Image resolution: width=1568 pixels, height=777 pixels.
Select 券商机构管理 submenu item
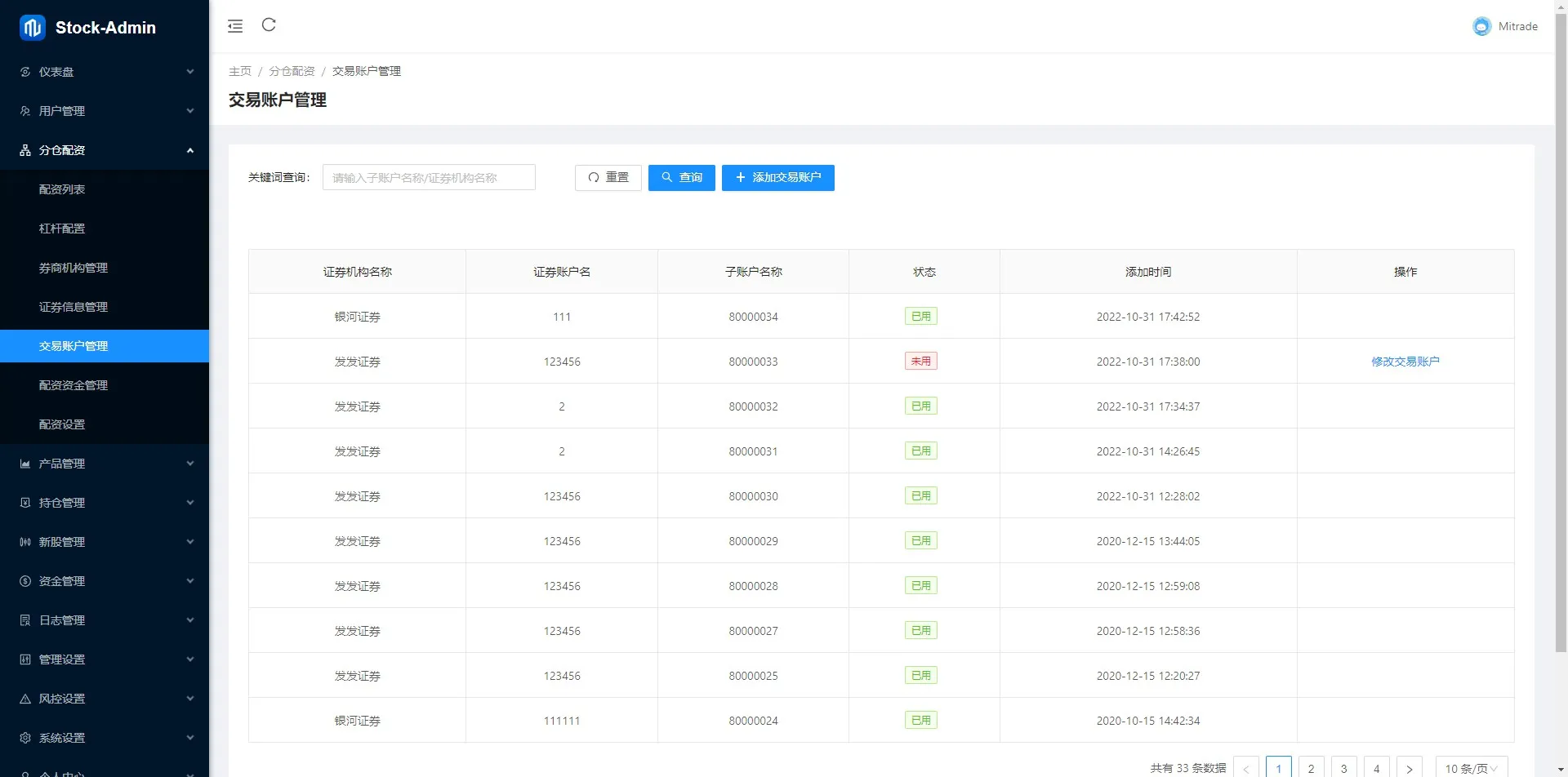pyautogui.click(x=73, y=268)
